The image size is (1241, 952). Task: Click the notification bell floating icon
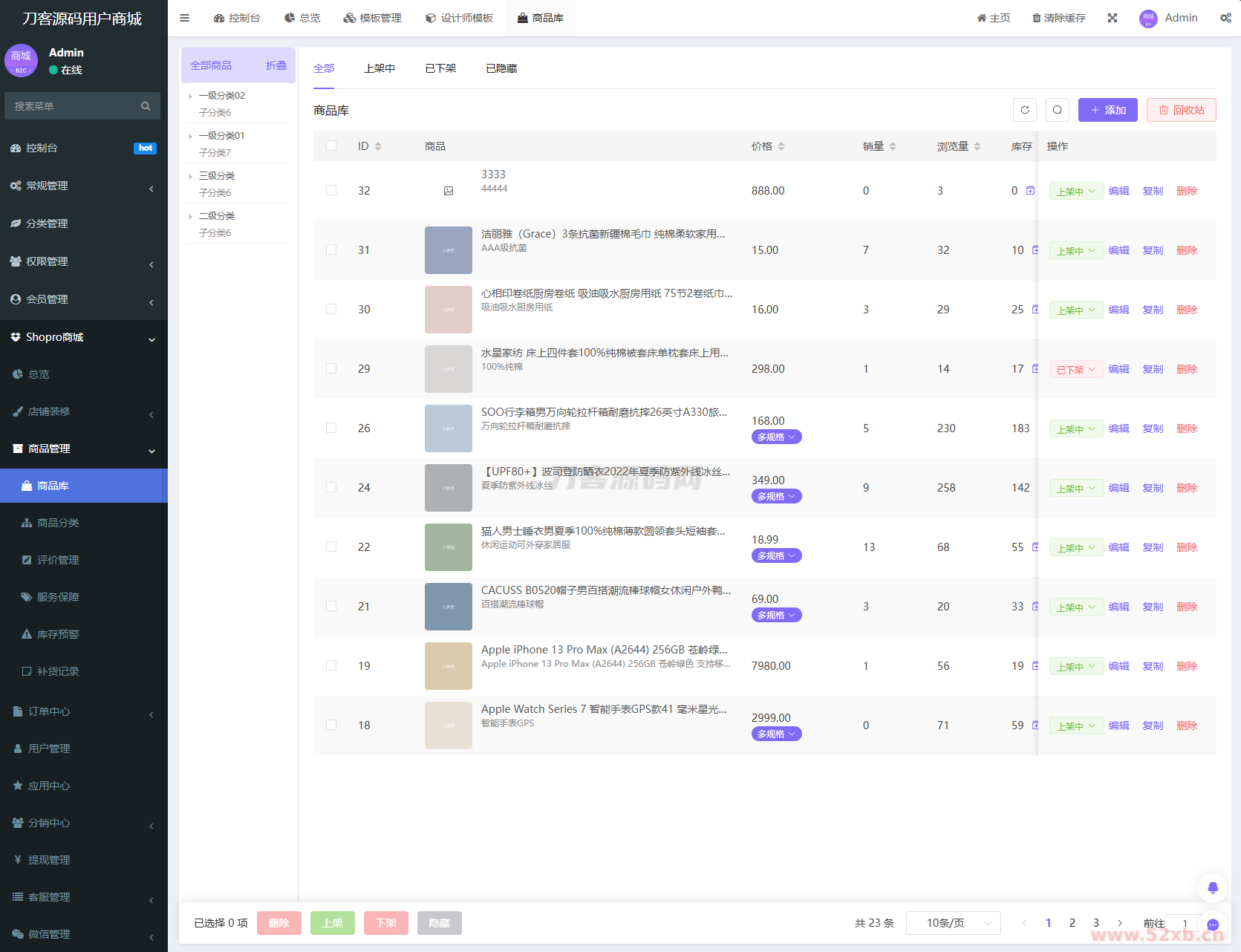pyautogui.click(x=1213, y=887)
